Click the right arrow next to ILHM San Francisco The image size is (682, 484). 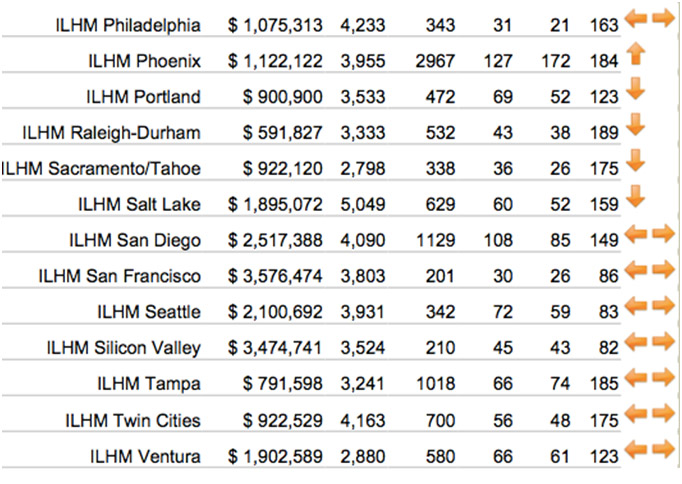(x=664, y=270)
